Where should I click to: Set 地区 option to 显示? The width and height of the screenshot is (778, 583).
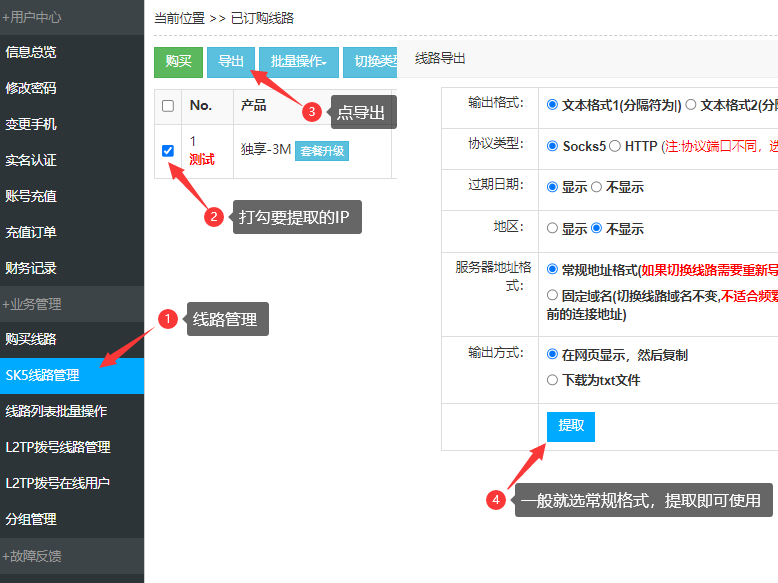tap(553, 228)
